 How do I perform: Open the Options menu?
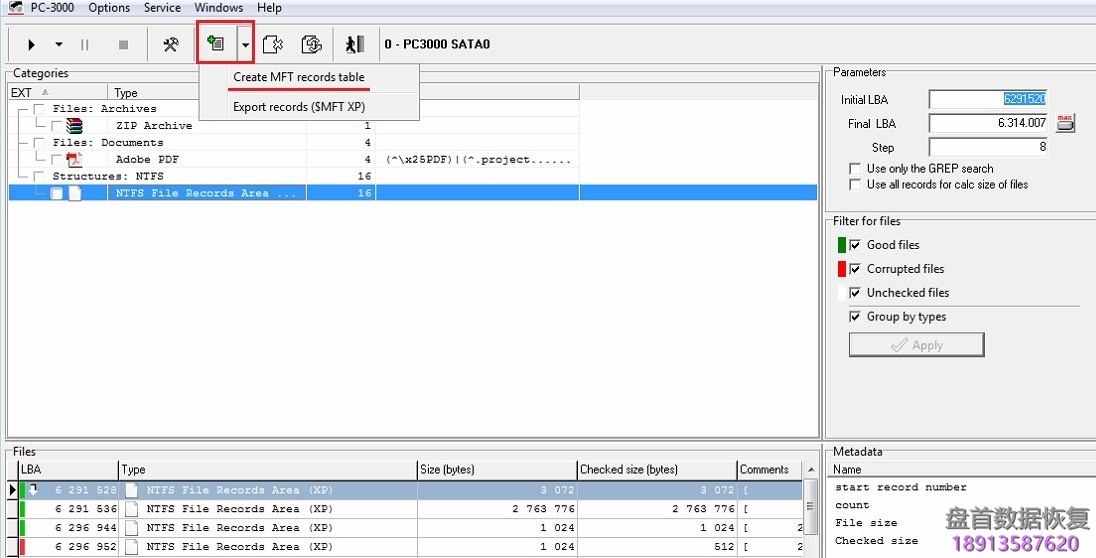coord(109,8)
